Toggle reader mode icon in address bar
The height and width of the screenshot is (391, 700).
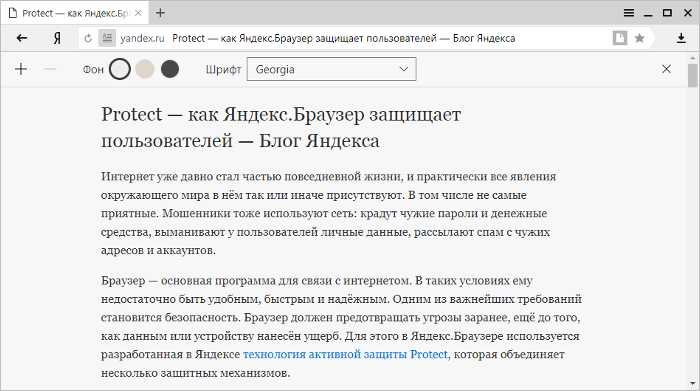tap(620, 38)
